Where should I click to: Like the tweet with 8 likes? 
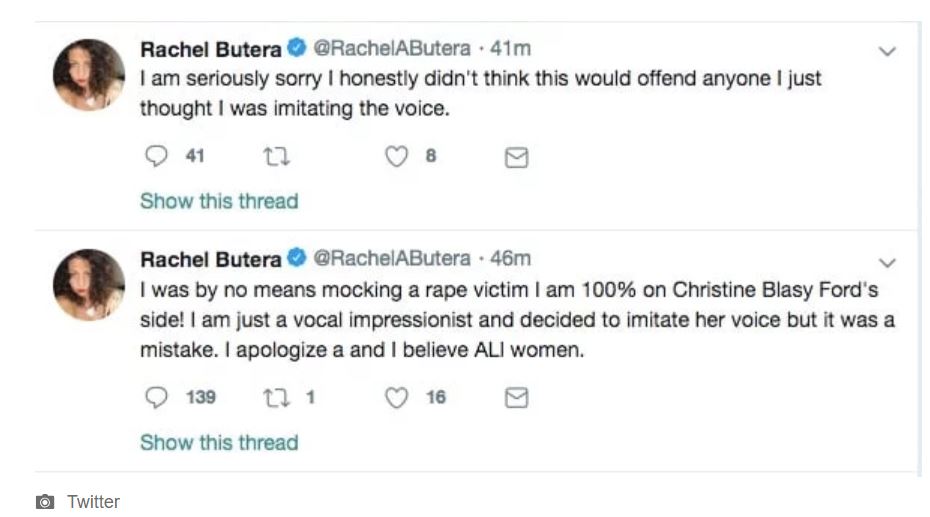397,157
